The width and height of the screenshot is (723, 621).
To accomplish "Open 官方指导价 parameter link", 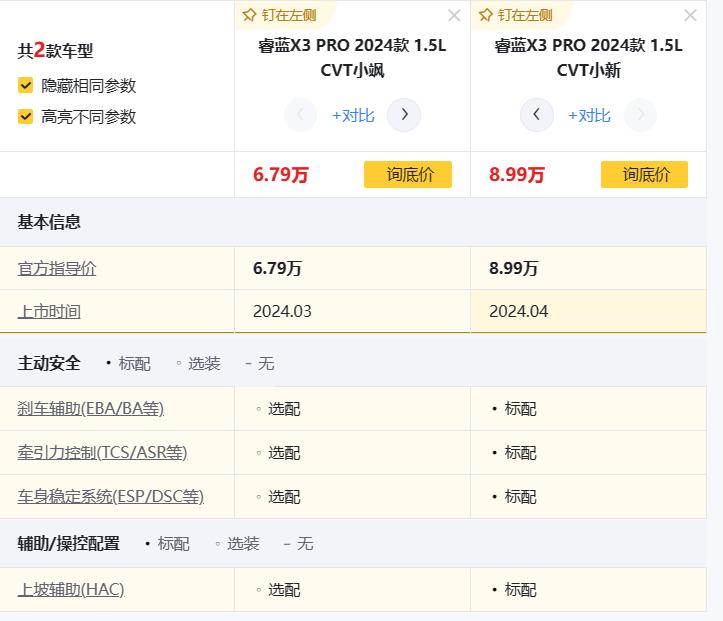I will point(57,268).
